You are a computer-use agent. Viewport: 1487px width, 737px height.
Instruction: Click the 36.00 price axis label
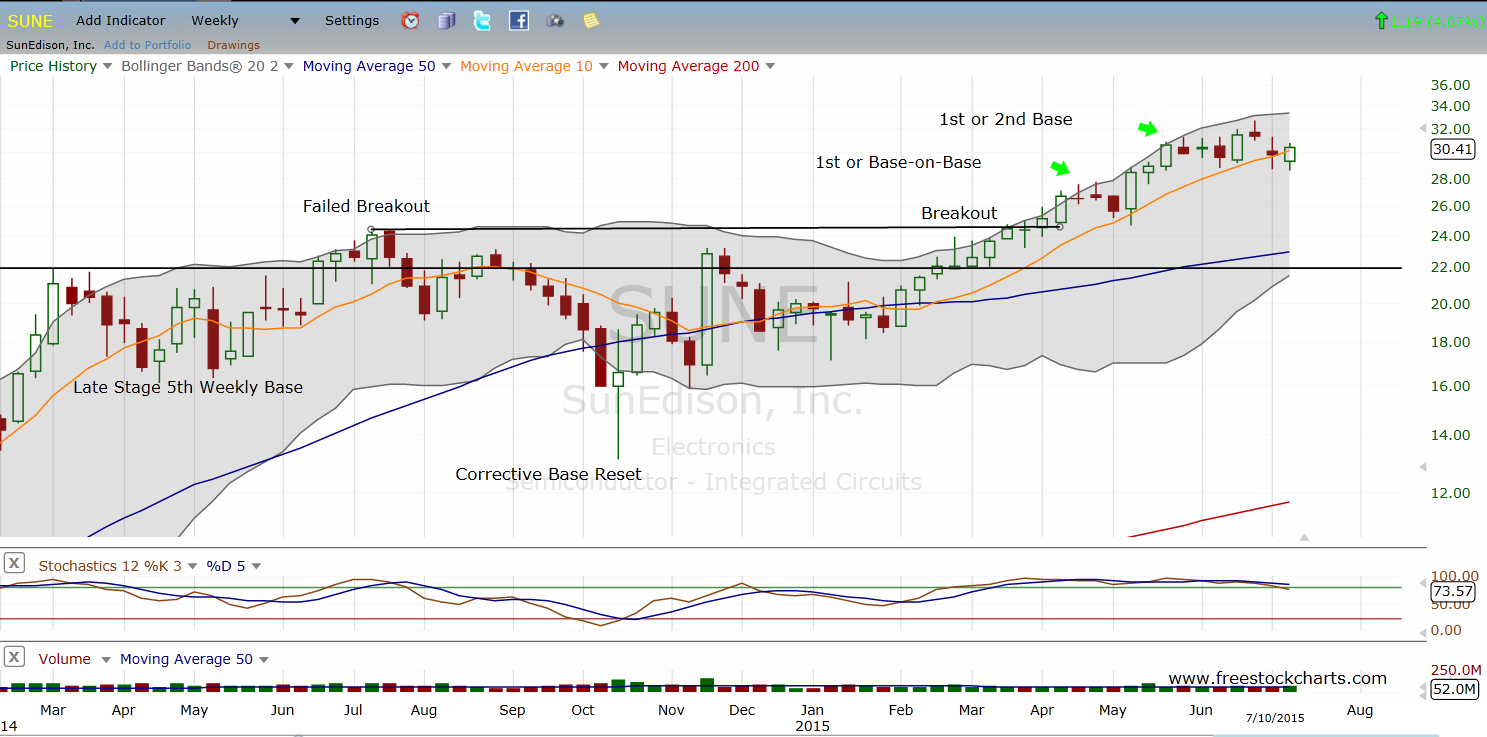click(1451, 85)
